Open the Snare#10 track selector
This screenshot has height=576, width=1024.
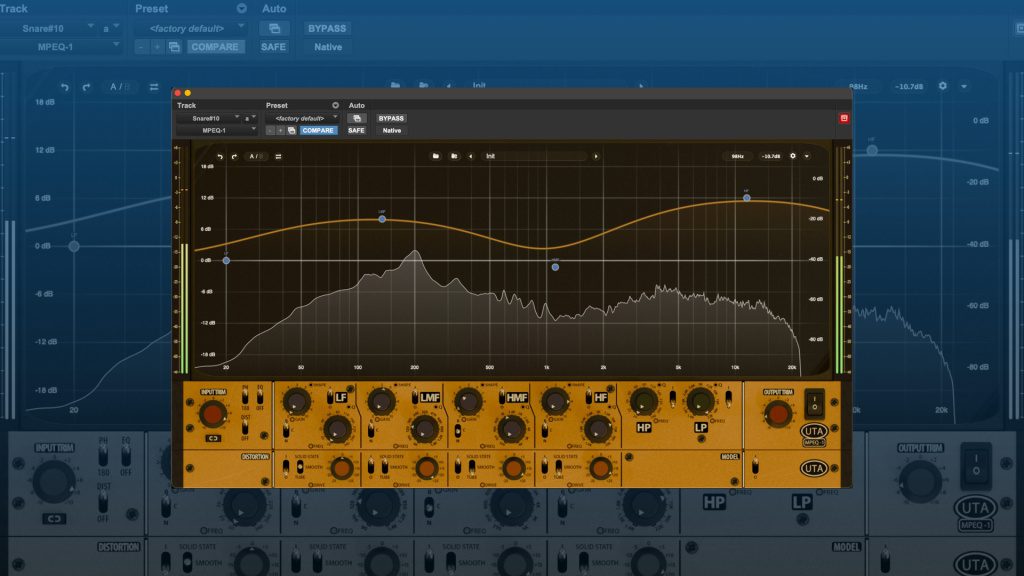[x=208, y=118]
